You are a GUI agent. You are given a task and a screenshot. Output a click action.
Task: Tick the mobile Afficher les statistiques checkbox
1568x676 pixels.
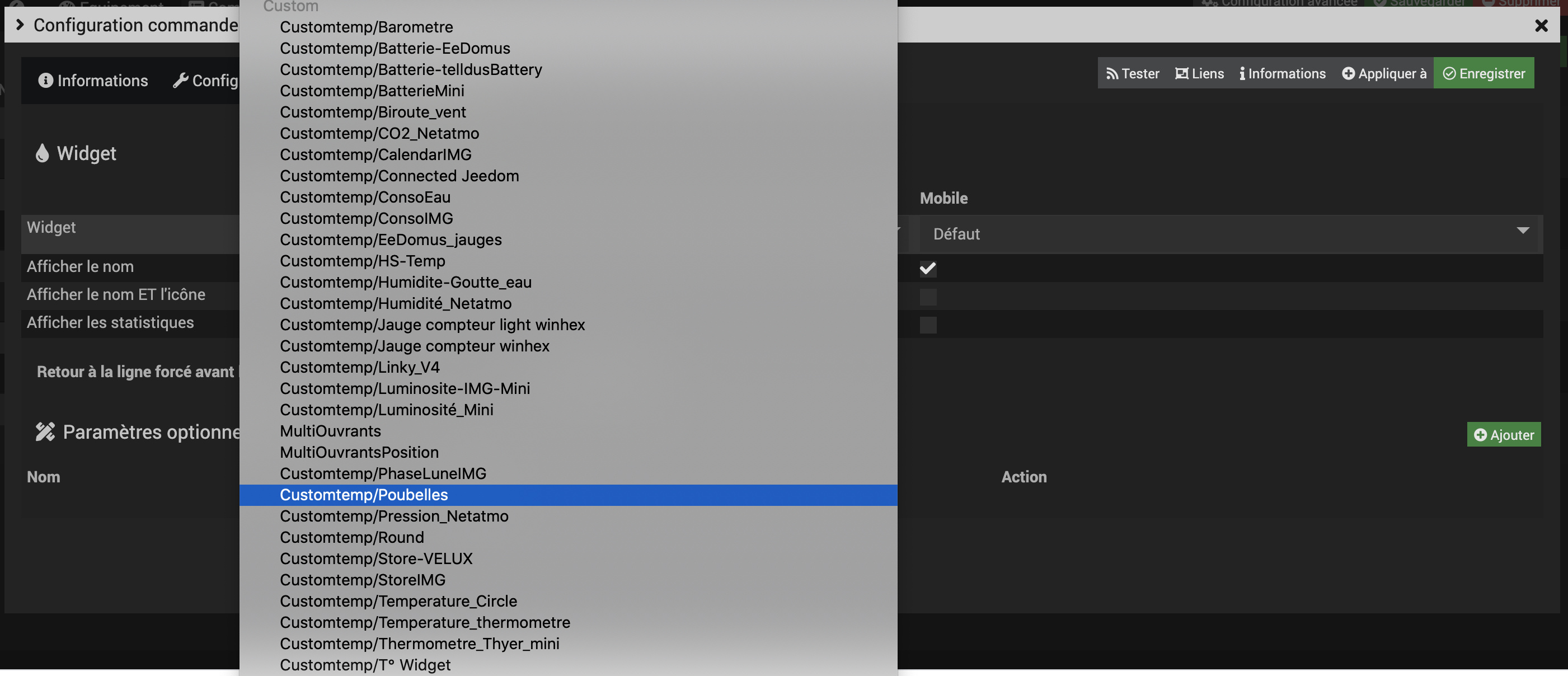click(927, 325)
